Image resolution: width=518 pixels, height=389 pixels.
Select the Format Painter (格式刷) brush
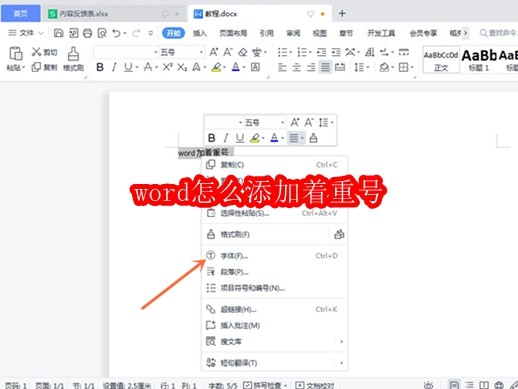[73, 59]
